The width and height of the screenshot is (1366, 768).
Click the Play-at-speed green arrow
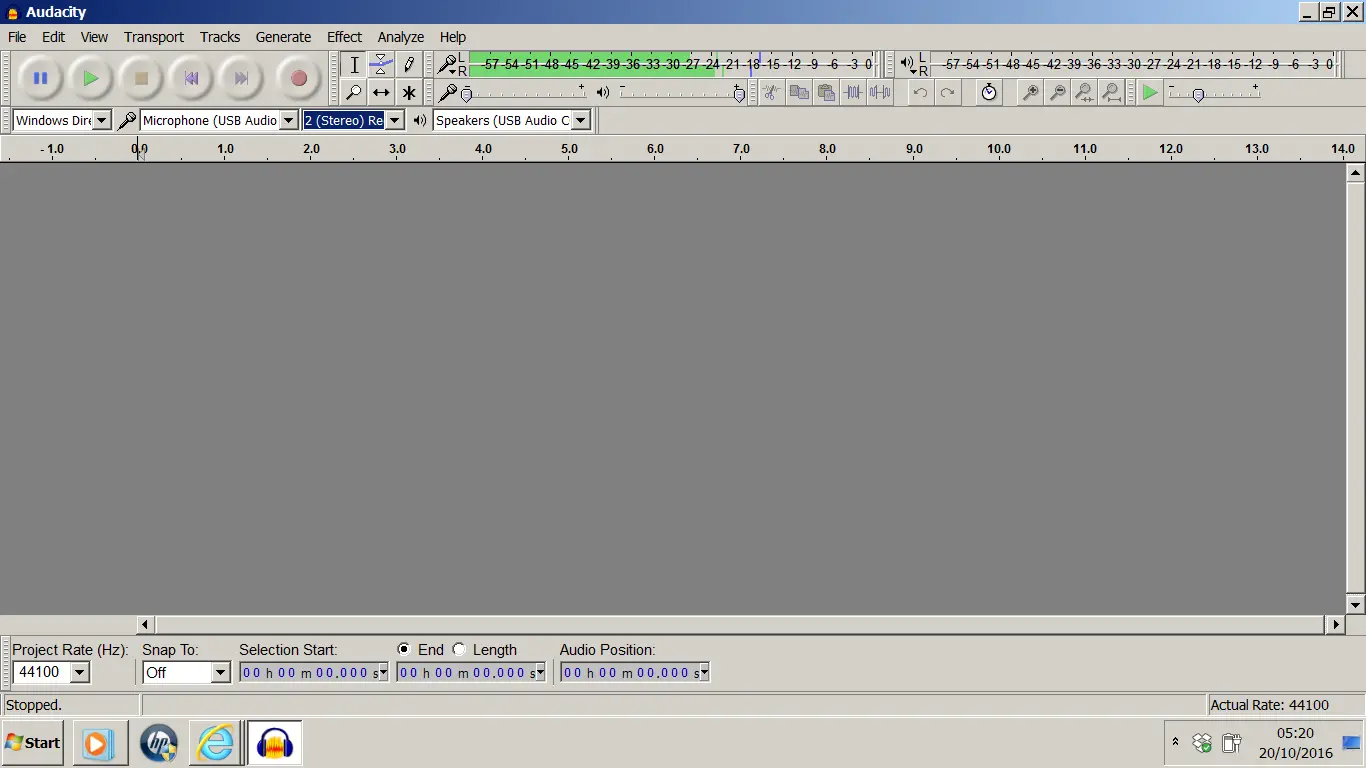point(1150,92)
